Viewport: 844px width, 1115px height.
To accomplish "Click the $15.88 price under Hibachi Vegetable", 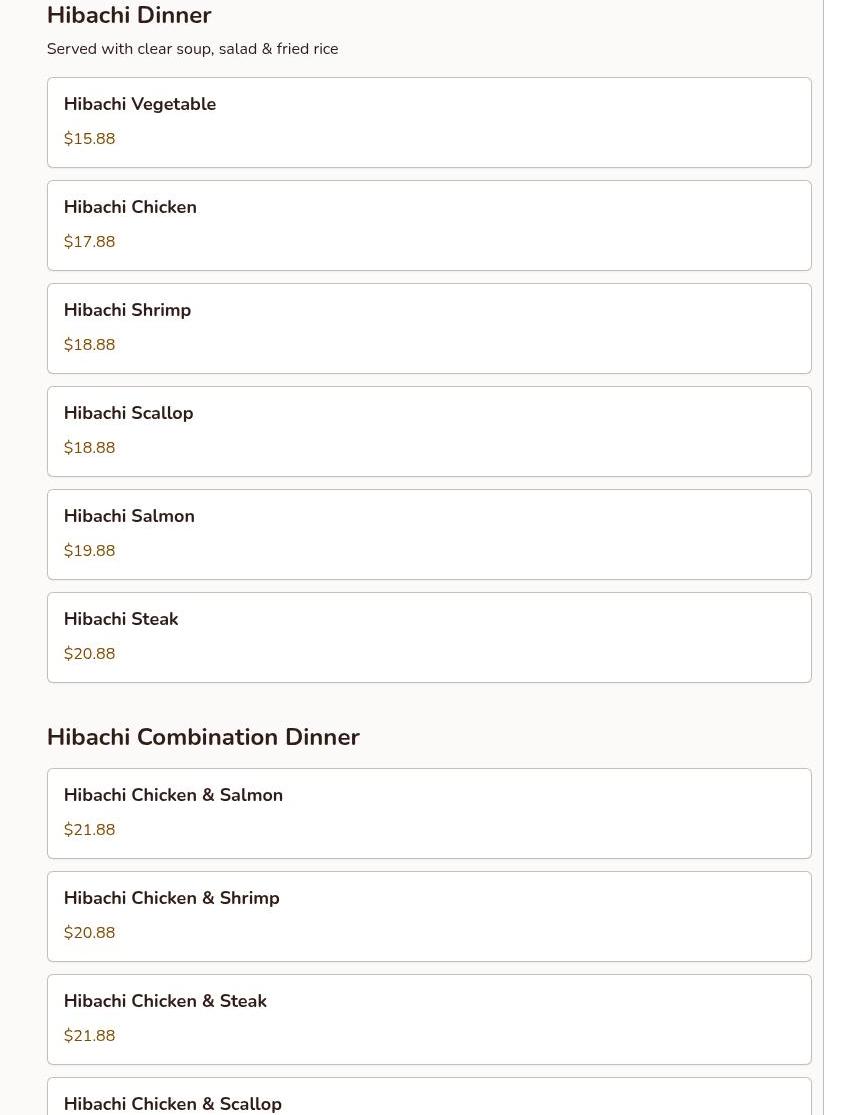I will click(x=90, y=139).
